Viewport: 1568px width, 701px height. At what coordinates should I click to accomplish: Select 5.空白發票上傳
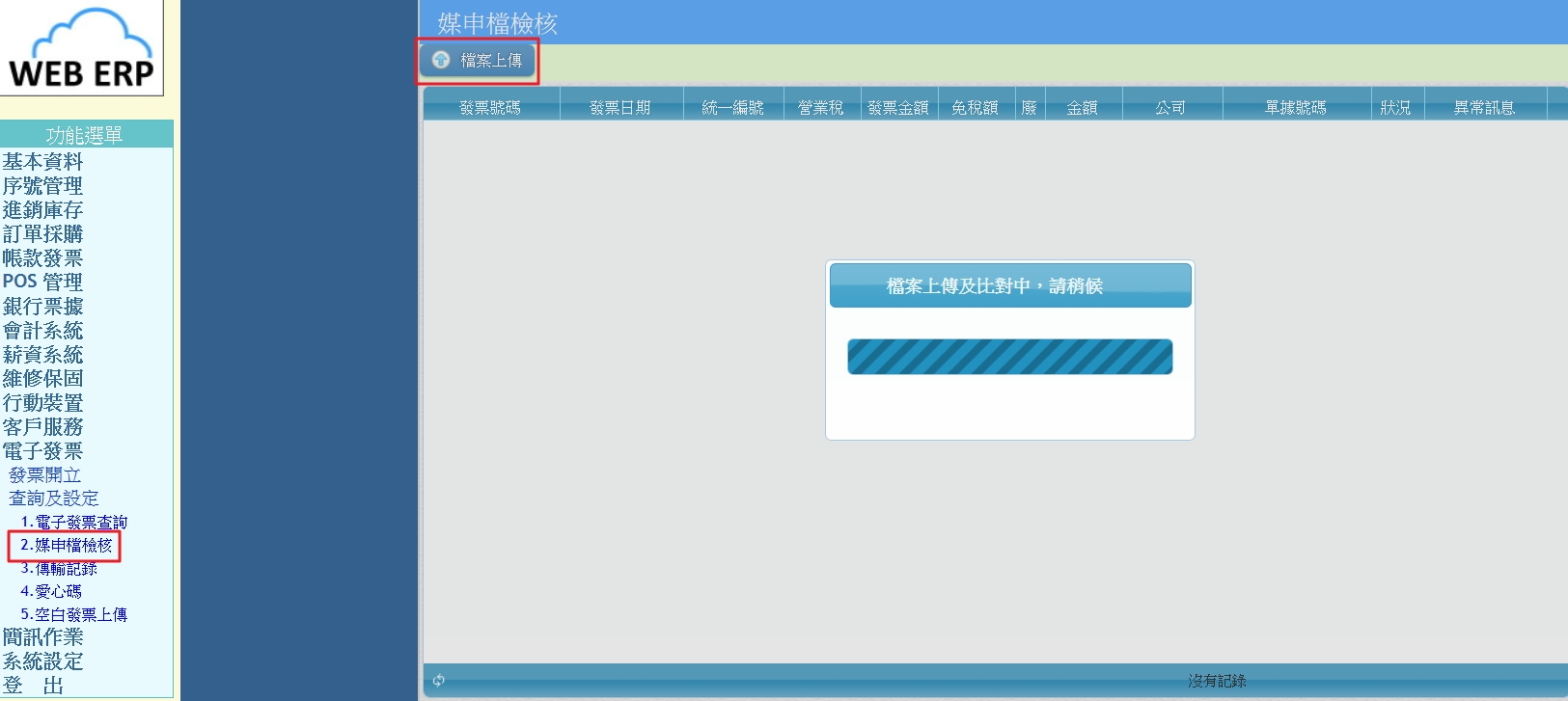[x=73, y=614]
